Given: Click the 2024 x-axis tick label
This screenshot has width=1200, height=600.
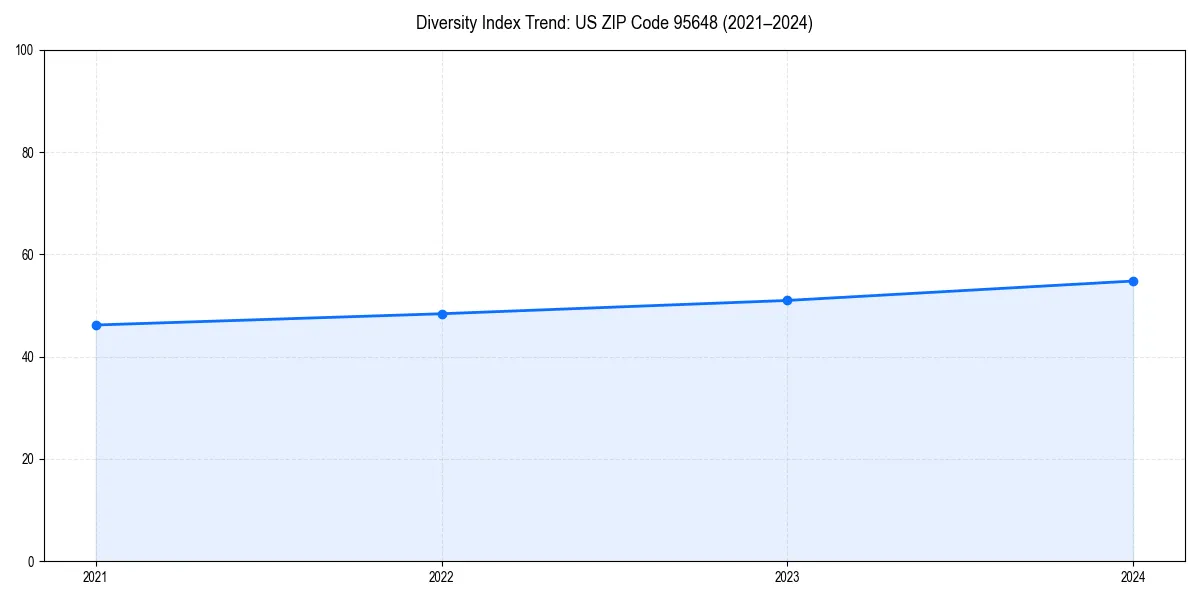Looking at the screenshot, I should 1132,576.
